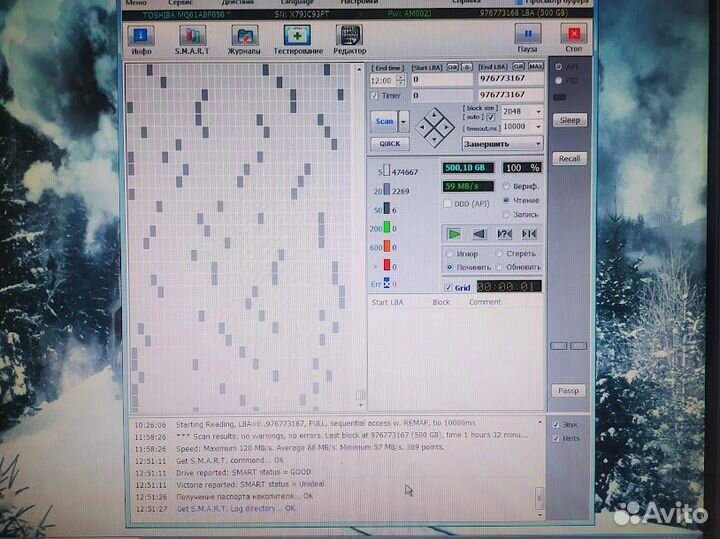Click the QUICK scan button
Image resolution: width=720 pixels, height=539 pixels.
pyautogui.click(x=388, y=144)
